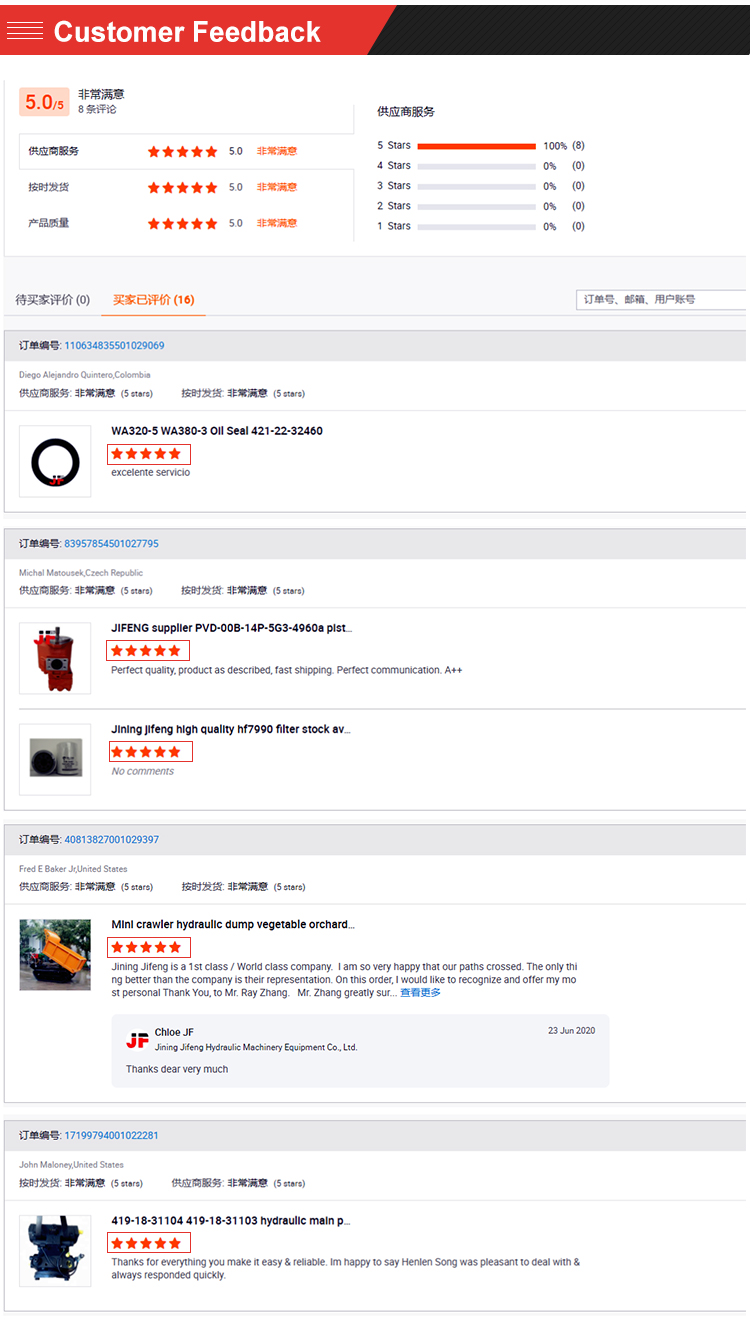Open the oil seal product thumbnail

(55, 462)
